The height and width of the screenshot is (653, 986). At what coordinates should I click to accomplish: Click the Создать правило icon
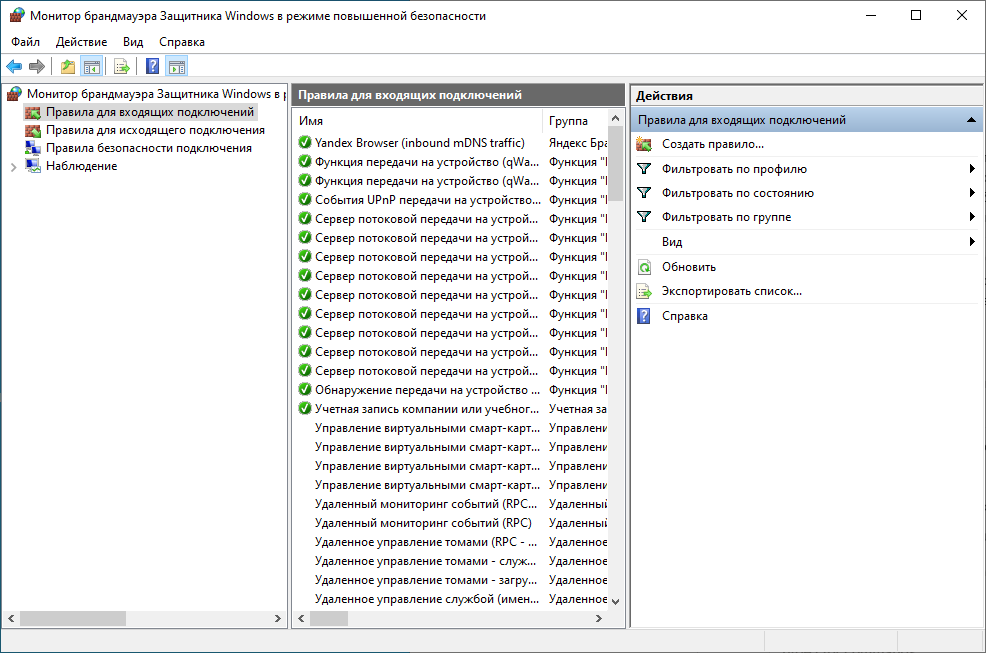coord(644,144)
